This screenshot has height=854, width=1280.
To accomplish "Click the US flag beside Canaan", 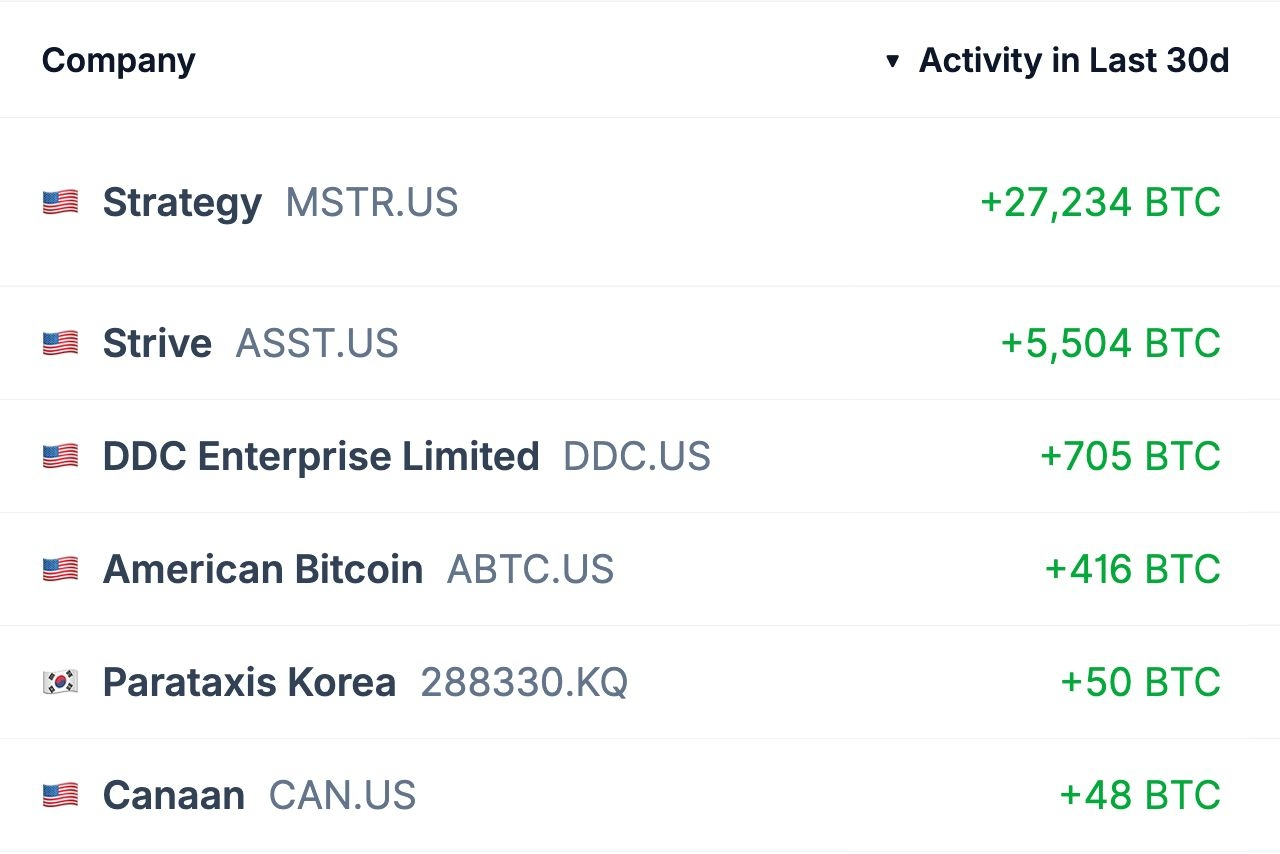I will point(60,796).
